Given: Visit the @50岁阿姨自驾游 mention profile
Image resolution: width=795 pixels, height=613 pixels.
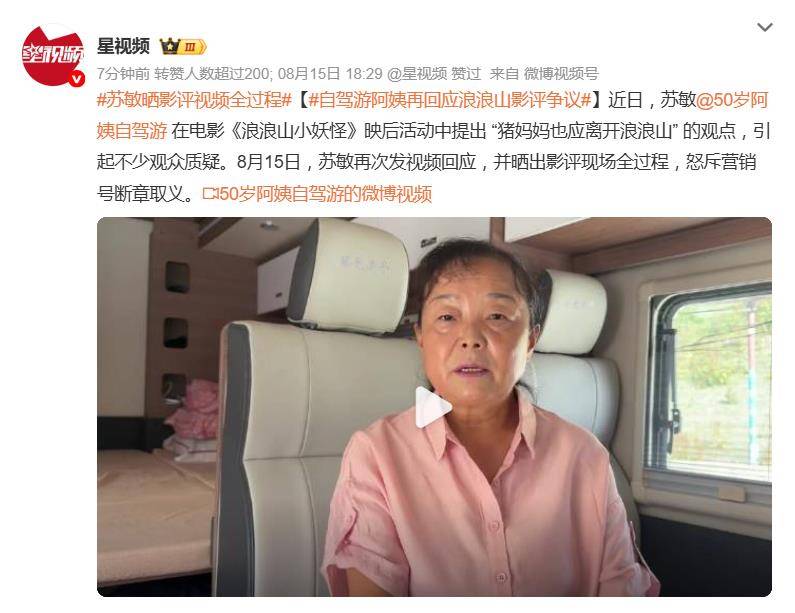Looking at the screenshot, I should pyautogui.click(x=432, y=116).
